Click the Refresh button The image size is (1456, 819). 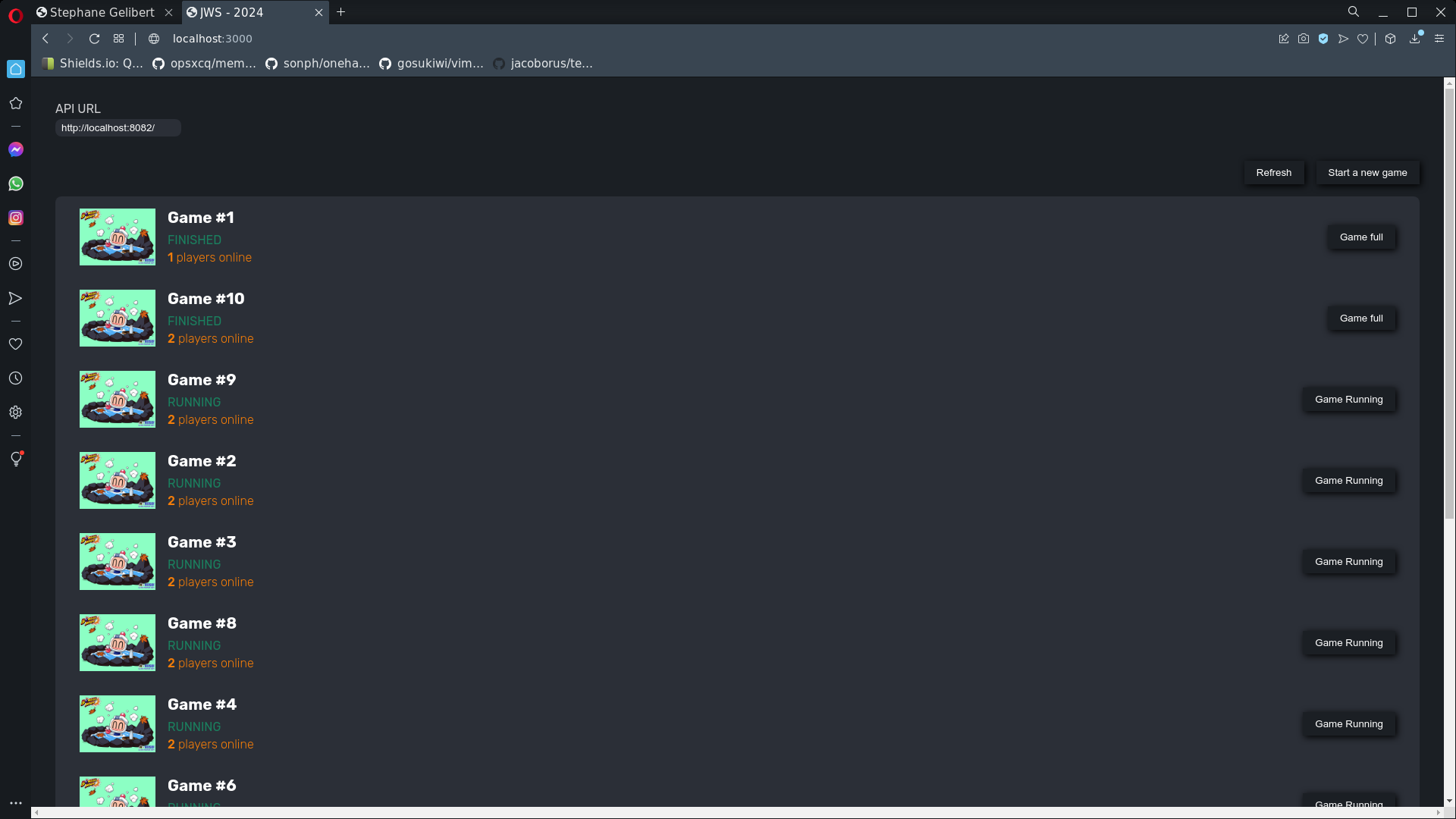(x=1273, y=173)
